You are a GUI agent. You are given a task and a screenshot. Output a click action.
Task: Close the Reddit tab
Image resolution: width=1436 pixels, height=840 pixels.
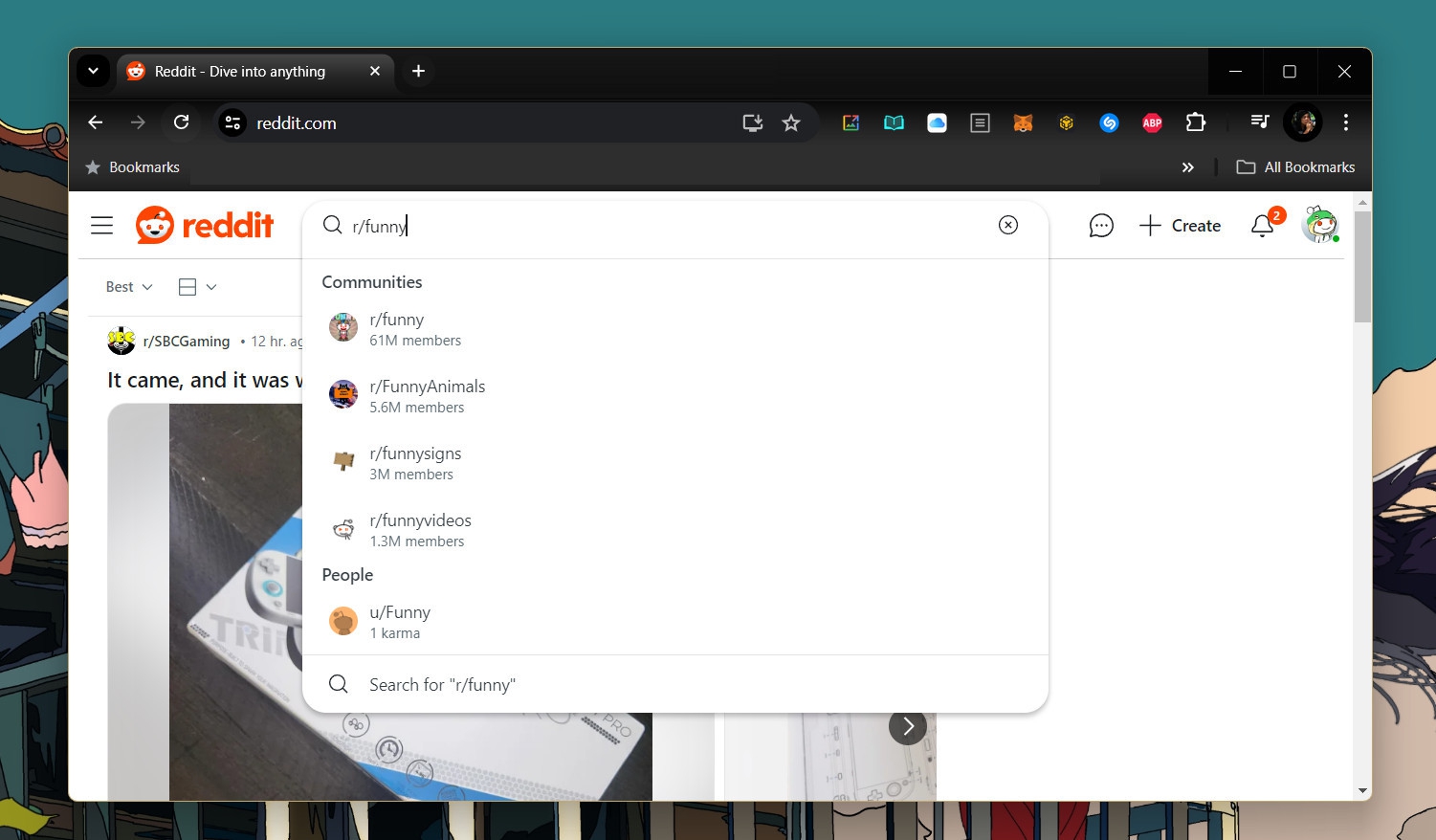tap(375, 71)
